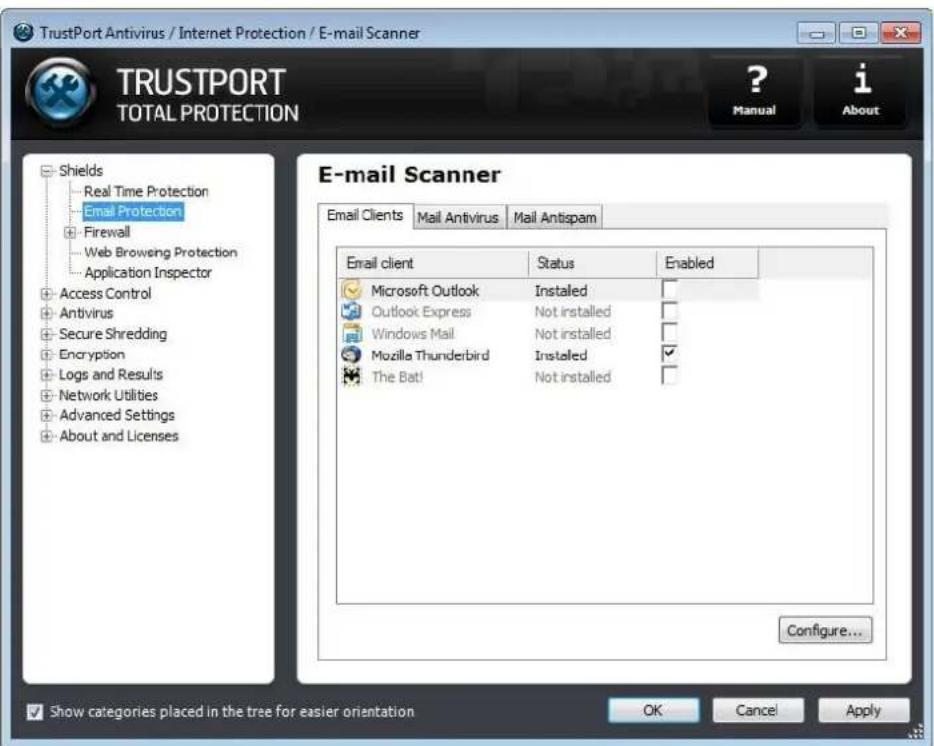Image resolution: width=934 pixels, height=746 pixels.
Task: Minimize the TrustPort window
Action: pyautogui.click(x=817, y=33)
